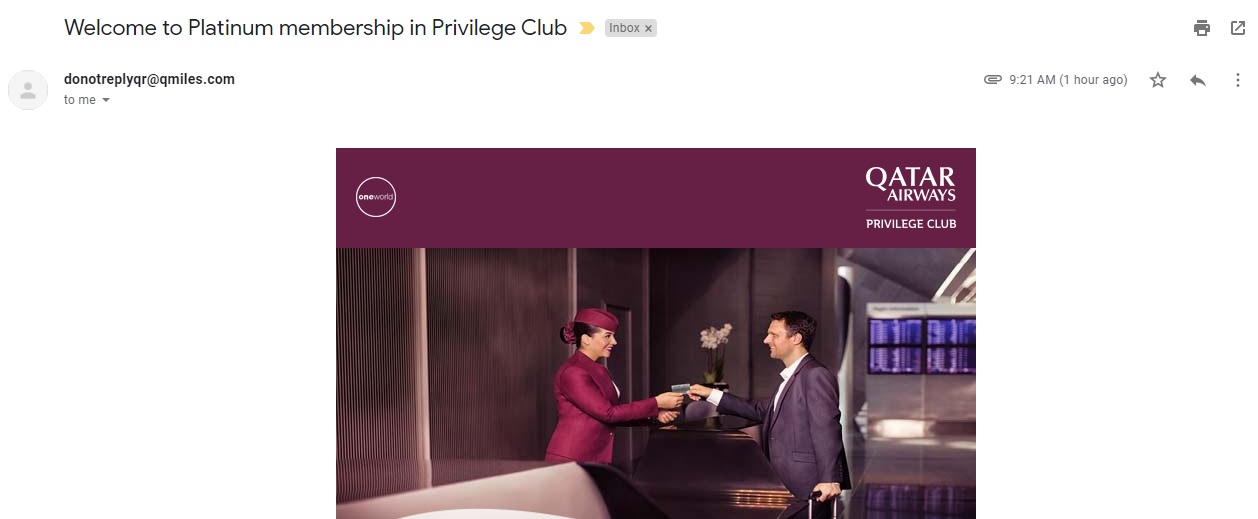Click the Qatar Airways logo in banner
Viewport: 1258px width, 519px height.
[910, 184]
